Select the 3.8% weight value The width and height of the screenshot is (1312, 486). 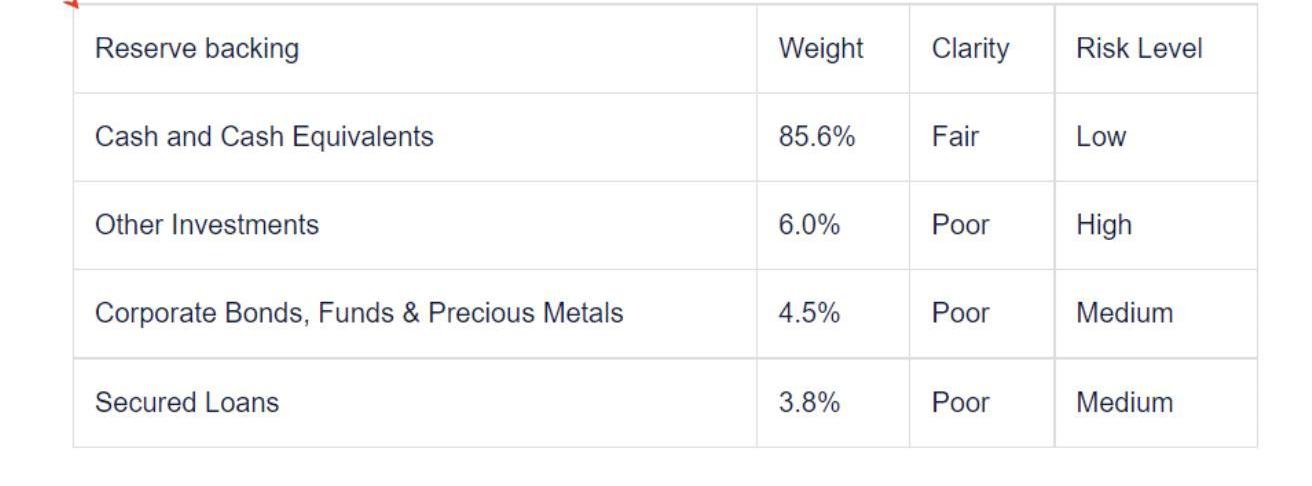809,403
